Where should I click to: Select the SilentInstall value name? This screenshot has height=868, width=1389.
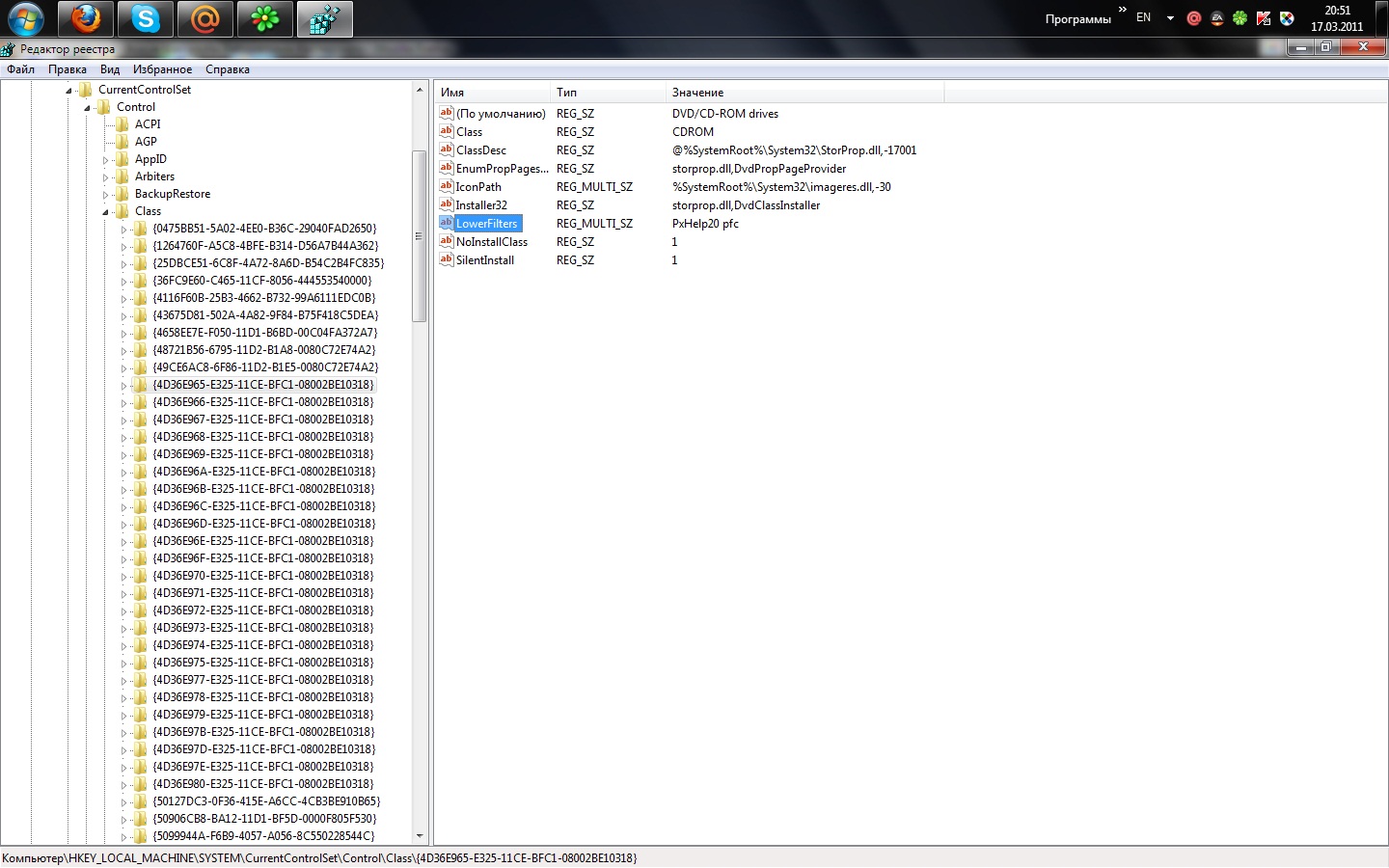coord(485,260)
